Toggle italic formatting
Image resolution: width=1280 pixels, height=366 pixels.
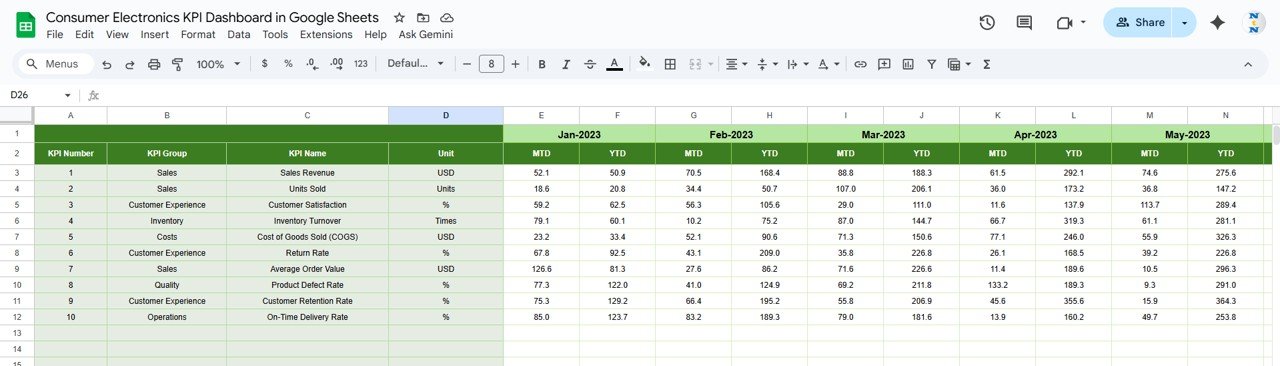click(565, 64)
